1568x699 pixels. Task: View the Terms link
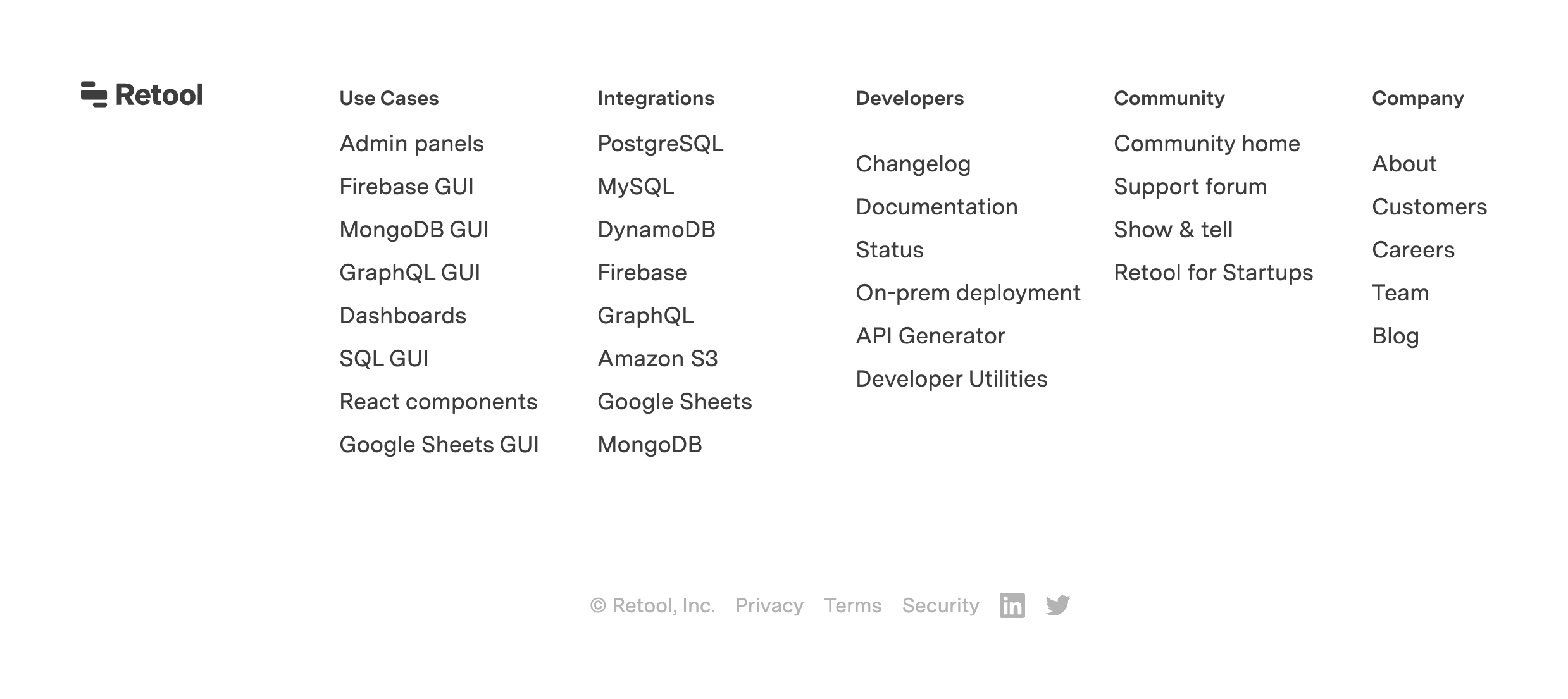click(x=852, y=605)
